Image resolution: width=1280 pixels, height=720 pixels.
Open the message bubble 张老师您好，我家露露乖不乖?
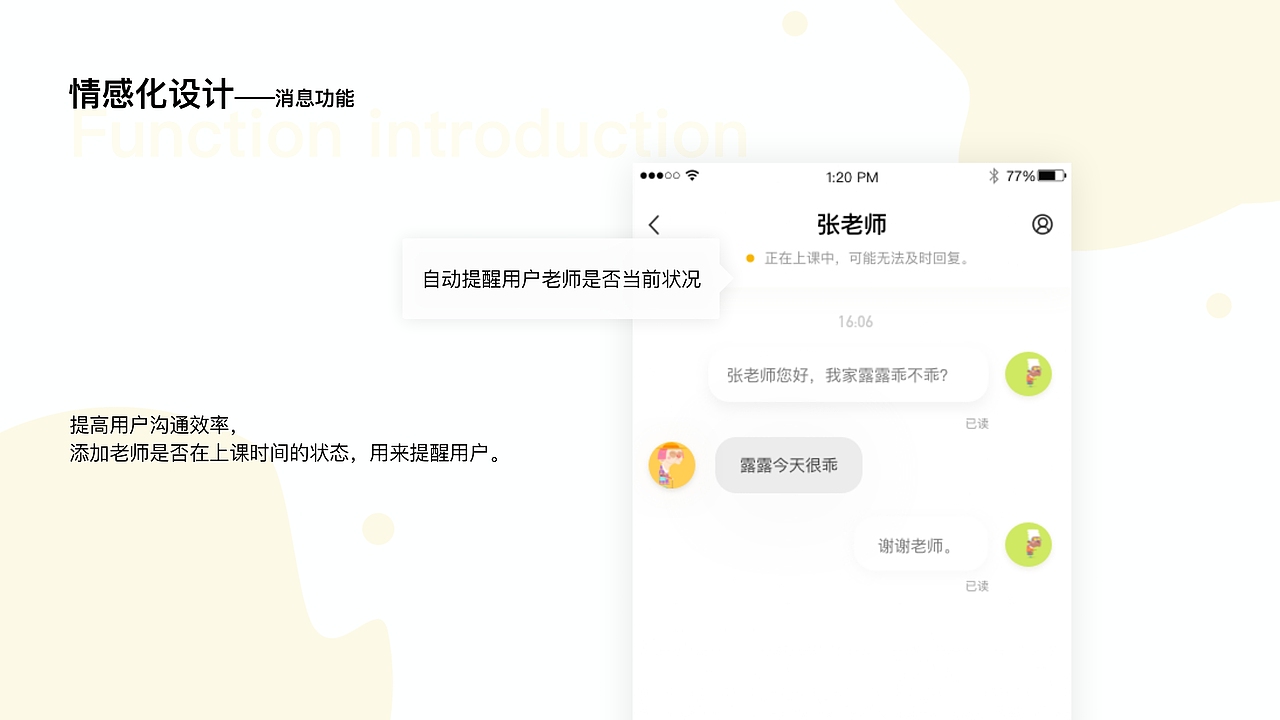coord(847,373)
